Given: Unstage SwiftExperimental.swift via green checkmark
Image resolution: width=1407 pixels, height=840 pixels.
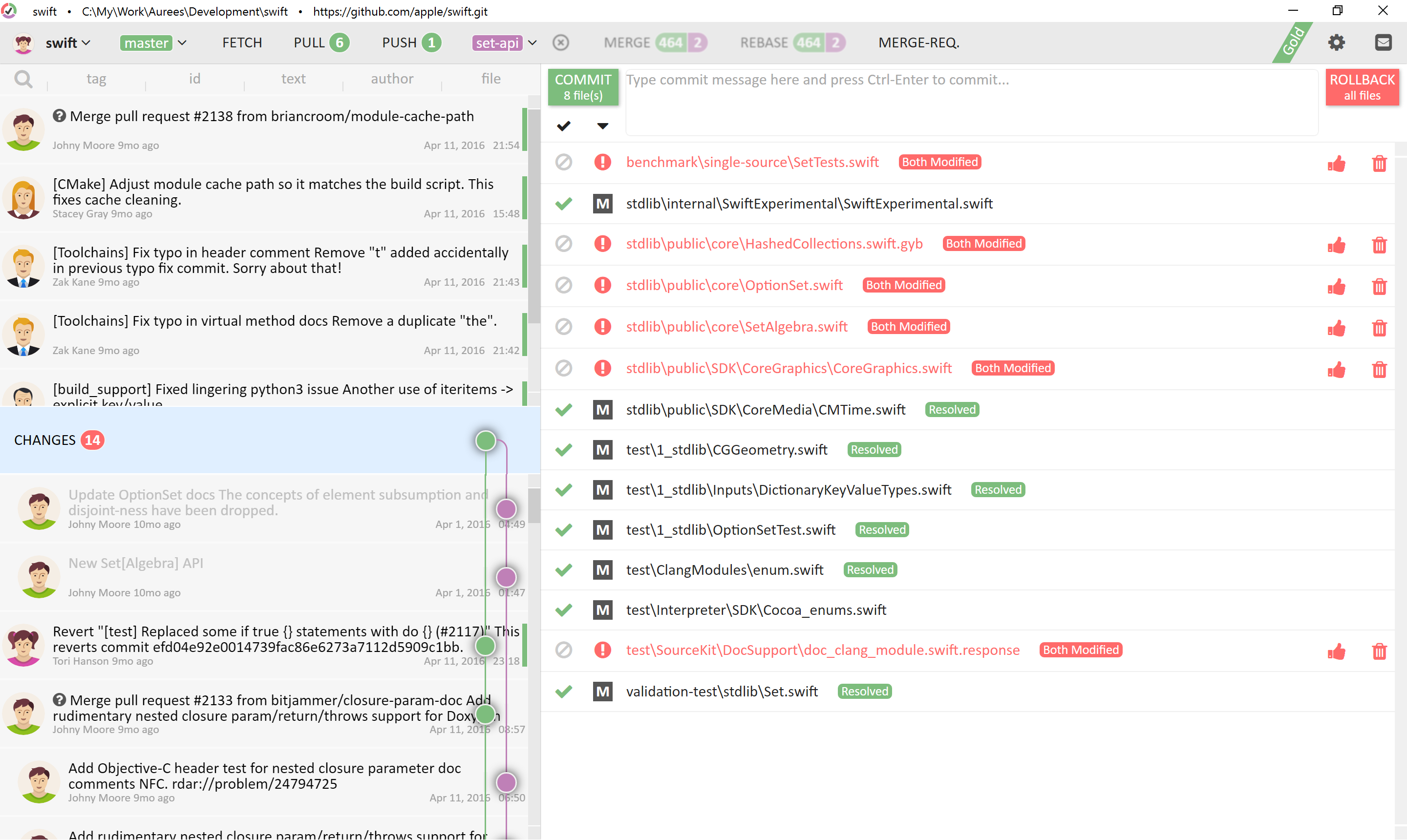Looking at the screenshot, I should 563,203.
